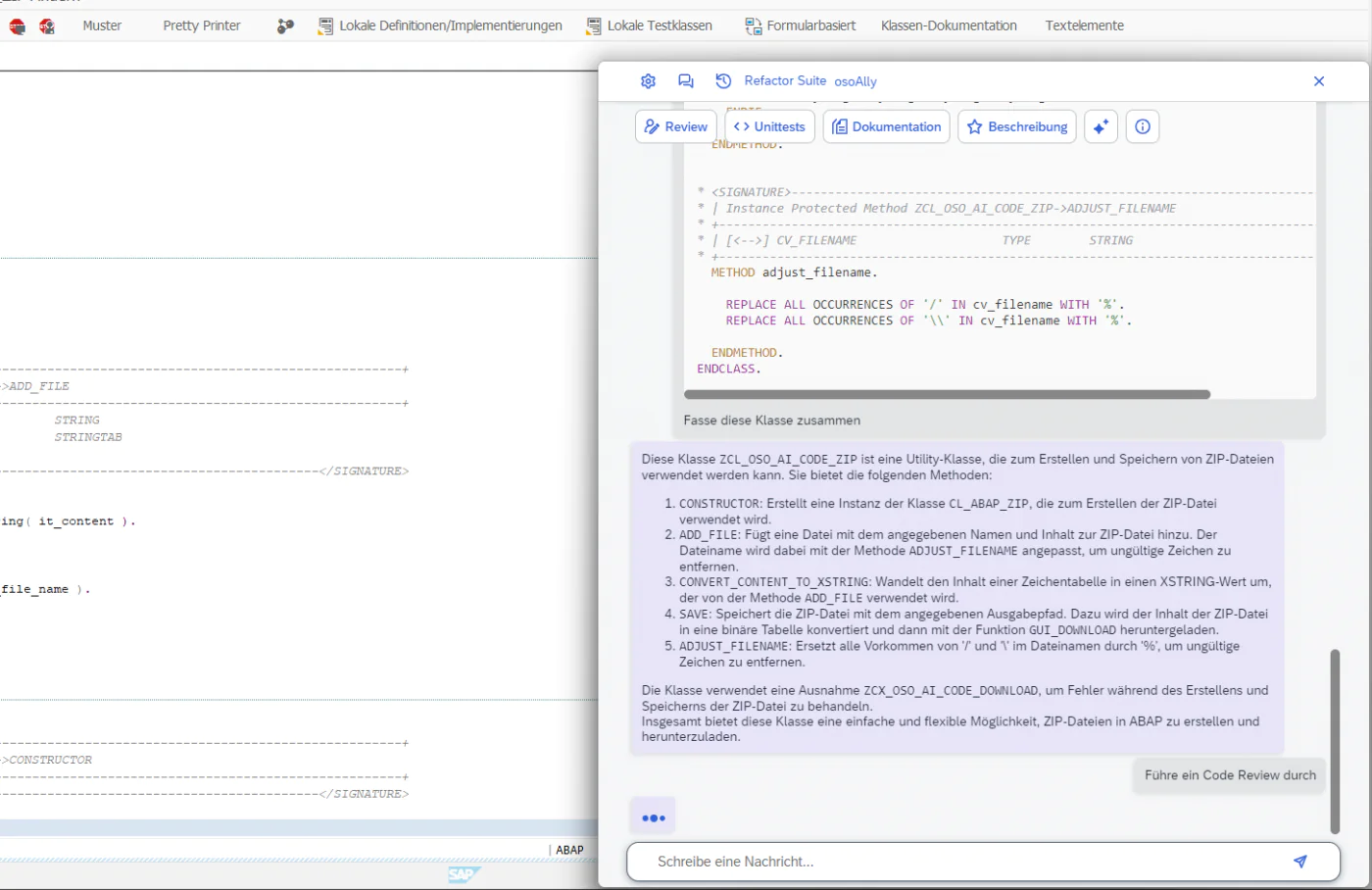Open Lokale Definitionen/Implementierungen
The width and height of the screenshot is (1372, 890).
coord(440,25)
